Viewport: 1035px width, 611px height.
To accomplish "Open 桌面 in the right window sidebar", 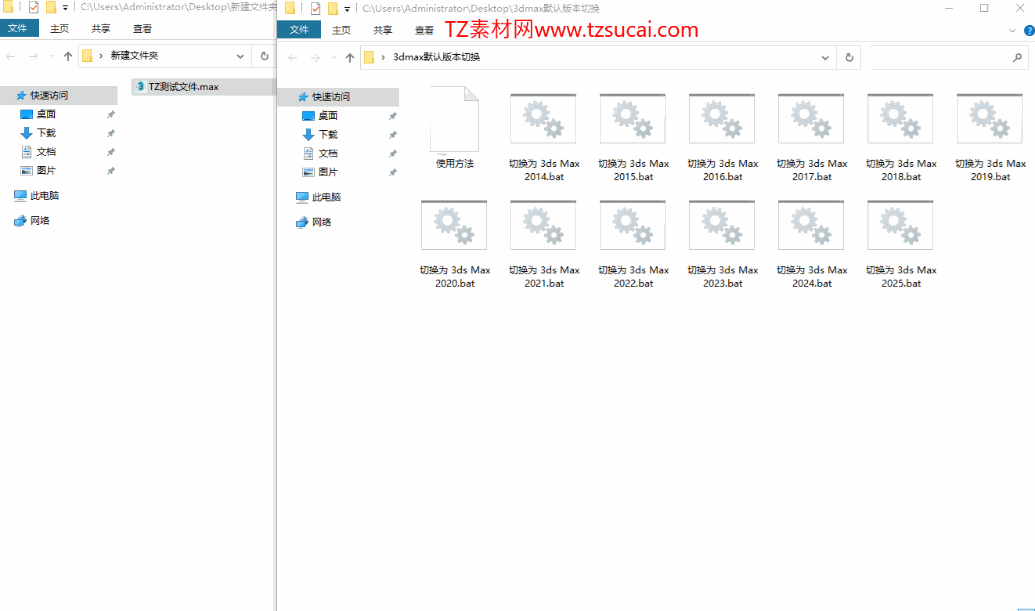I will tap(327, 115).
